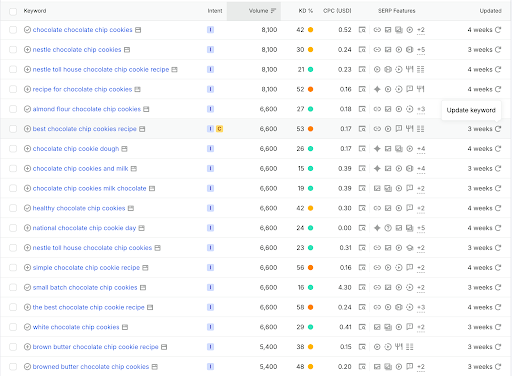Sort table by Volume column
Viewport: 512px width, 376px height.
262,11
